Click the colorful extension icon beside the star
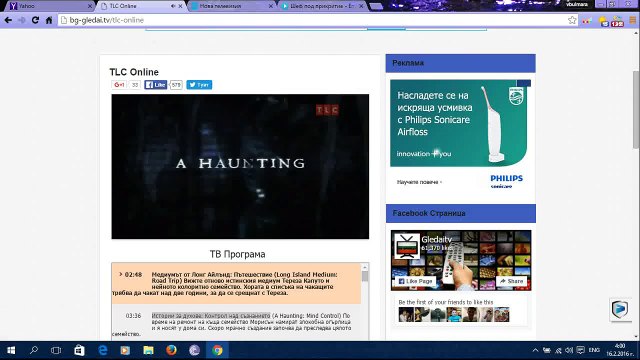 point(587,20)
